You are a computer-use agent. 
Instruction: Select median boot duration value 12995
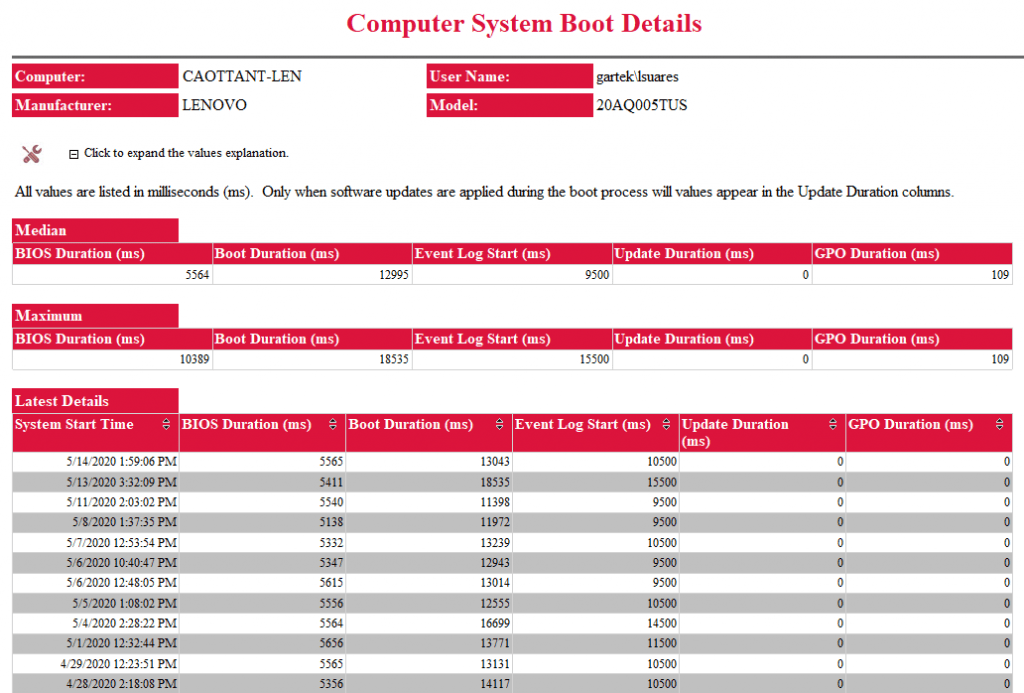click(x=394, y=275)
